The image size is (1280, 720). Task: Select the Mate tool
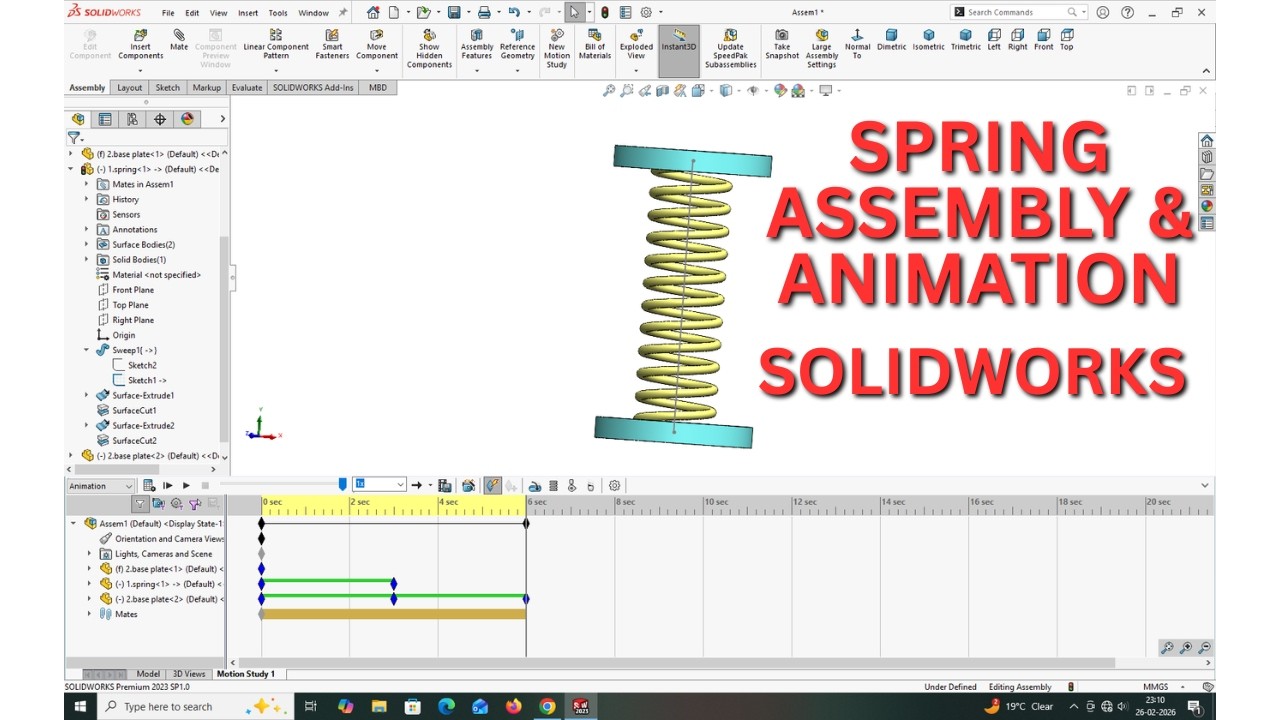point(179,40)
